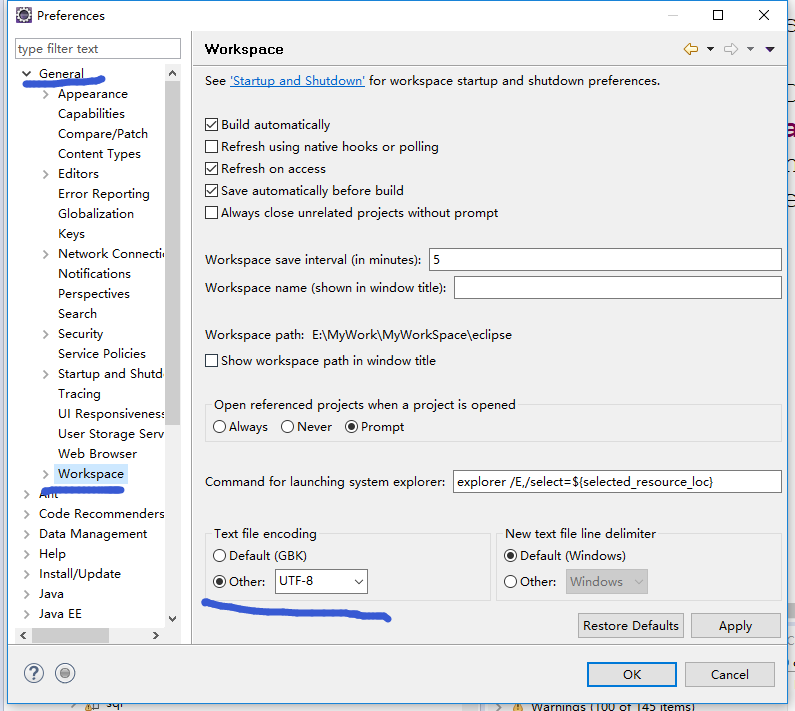Select Always for opening referenced projects

pyautogui.click(x=220, y=427)
